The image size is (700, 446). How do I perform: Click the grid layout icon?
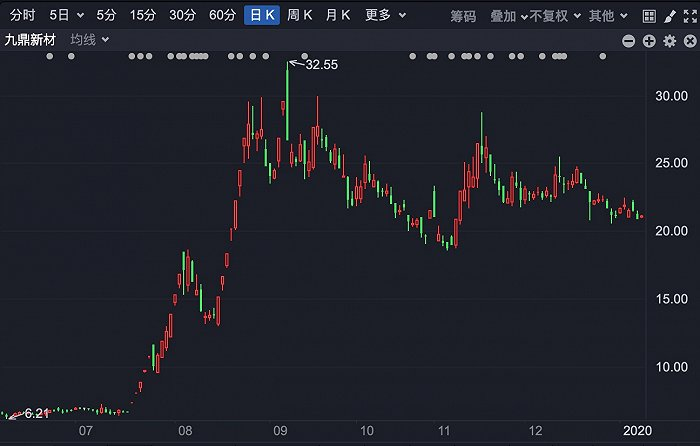[649, 17]
